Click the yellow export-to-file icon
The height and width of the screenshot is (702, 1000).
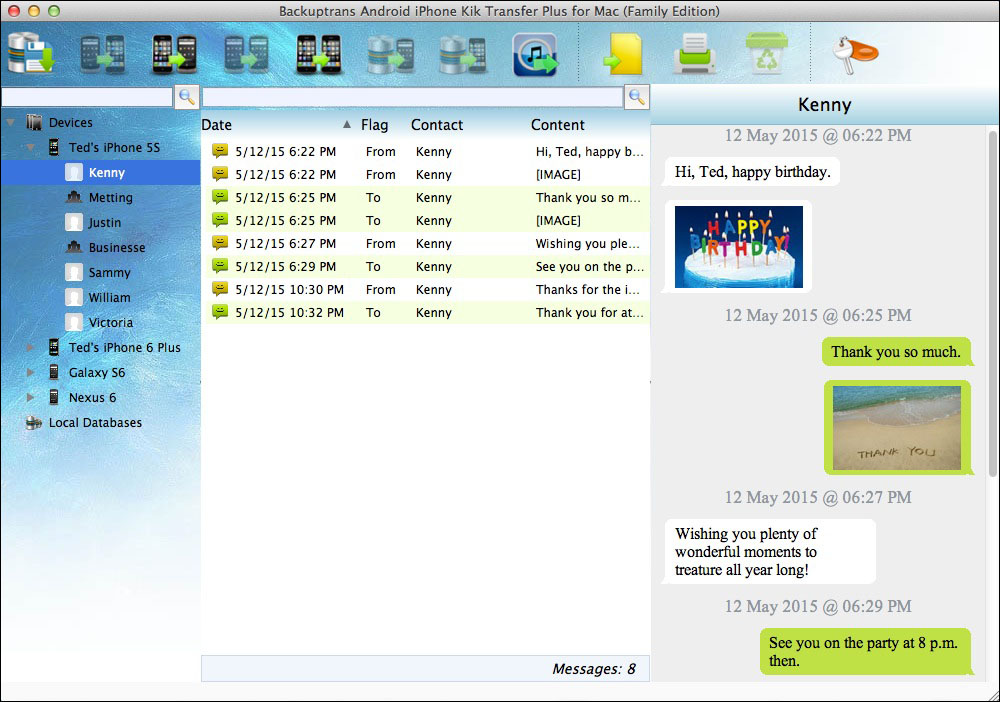(623, 54)
